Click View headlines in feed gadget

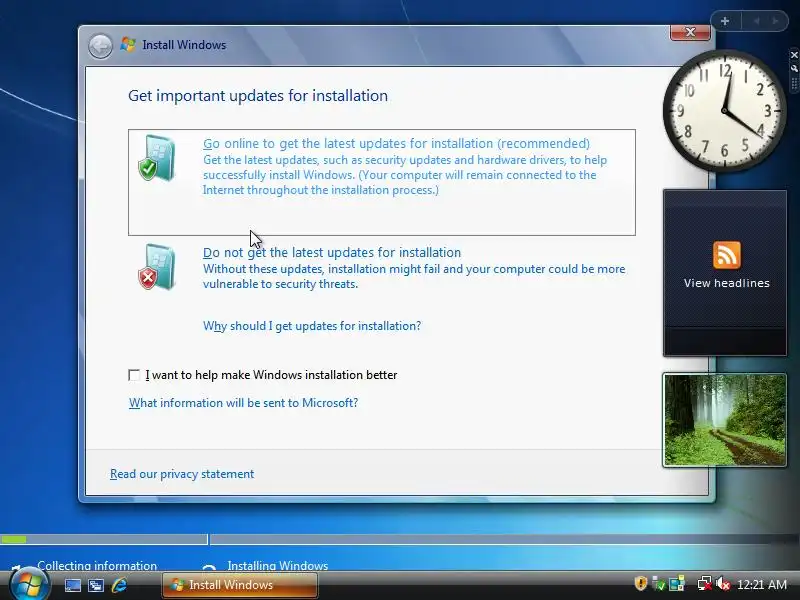tap(727, 283)
